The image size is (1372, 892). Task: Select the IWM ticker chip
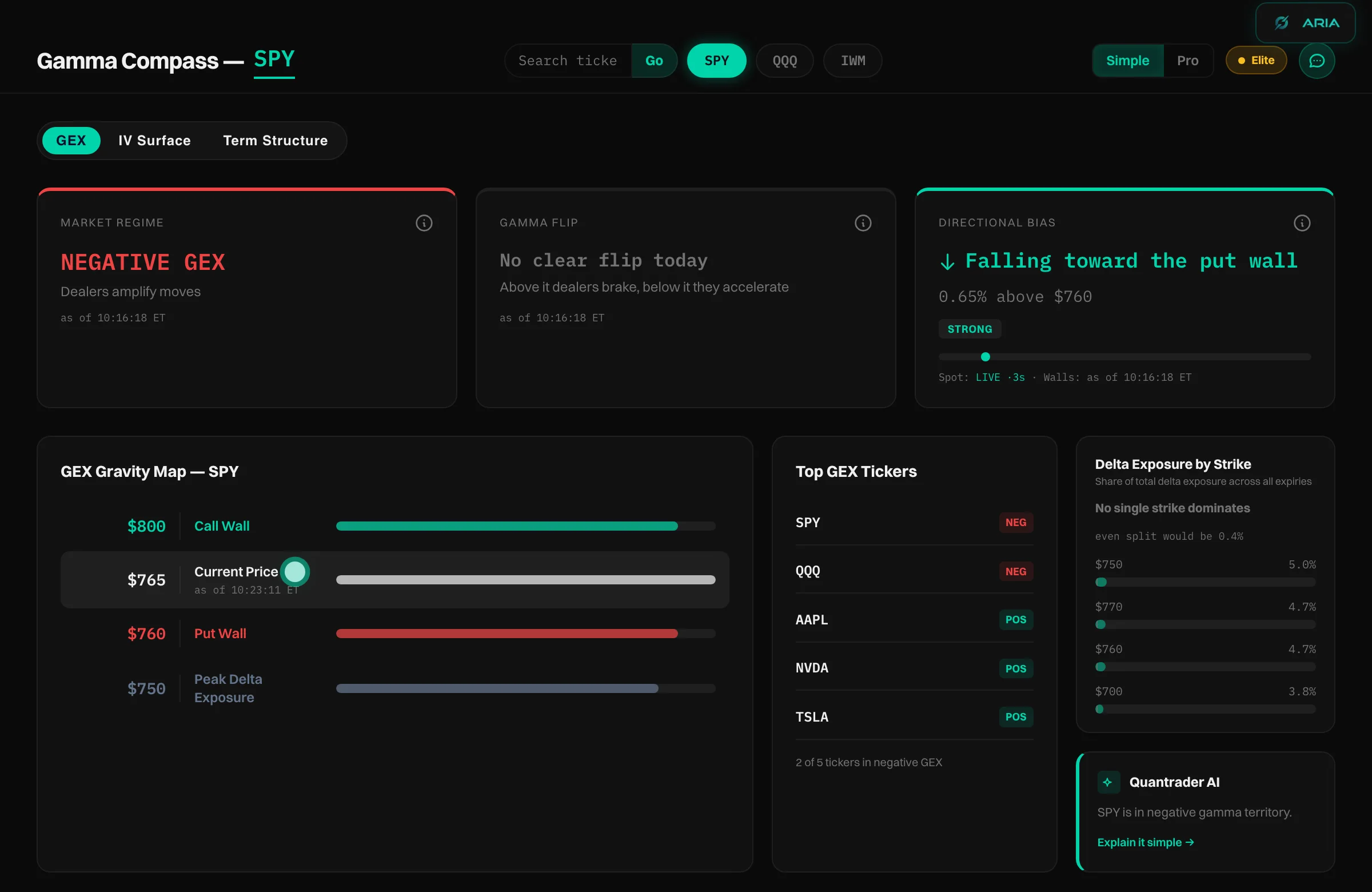(852, 61)
